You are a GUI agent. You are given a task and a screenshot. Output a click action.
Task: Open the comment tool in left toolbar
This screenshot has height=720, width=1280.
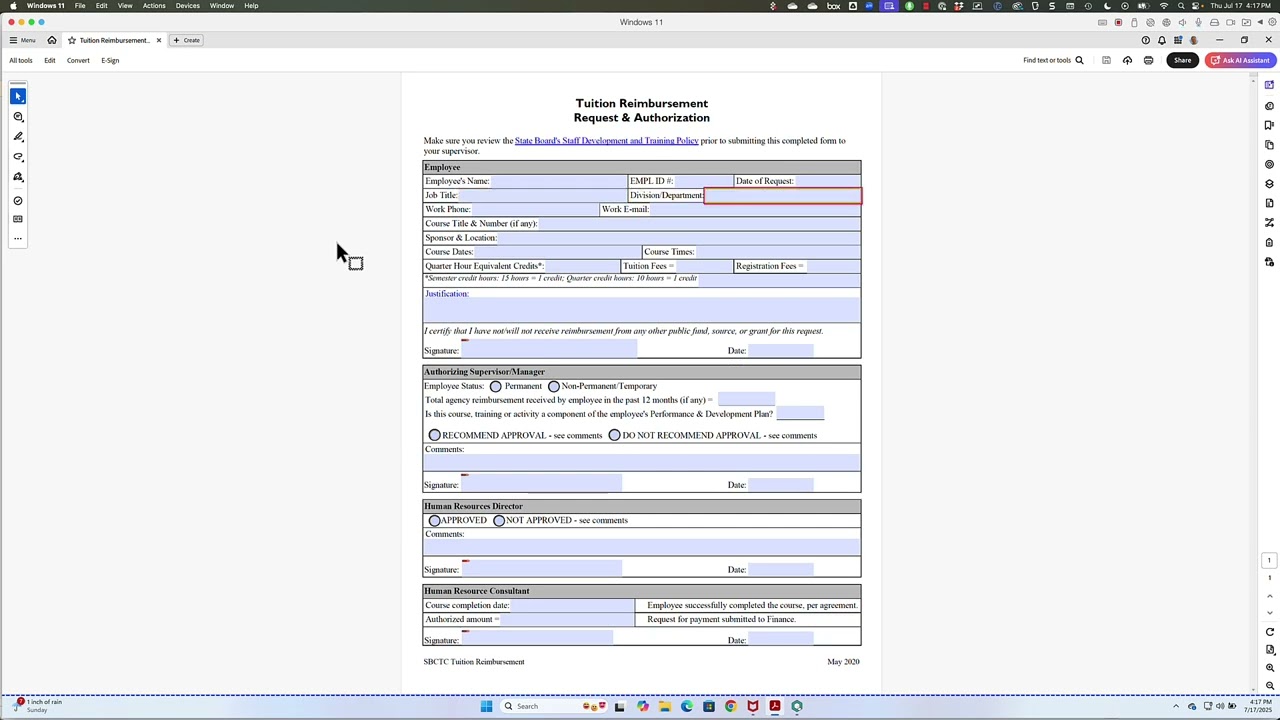point(18,116)
